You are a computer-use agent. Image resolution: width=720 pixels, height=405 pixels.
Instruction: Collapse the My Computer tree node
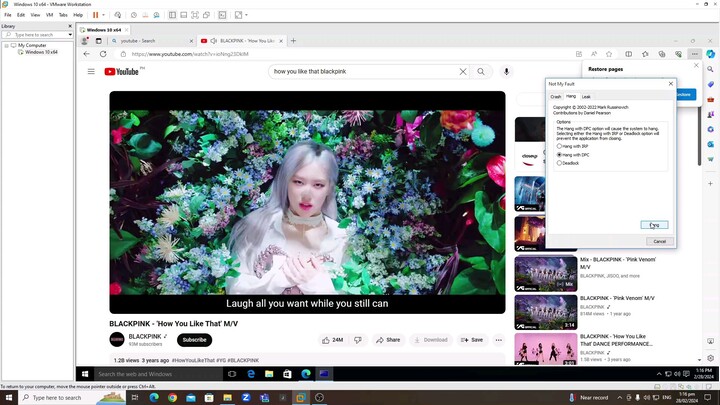point(6,45)
